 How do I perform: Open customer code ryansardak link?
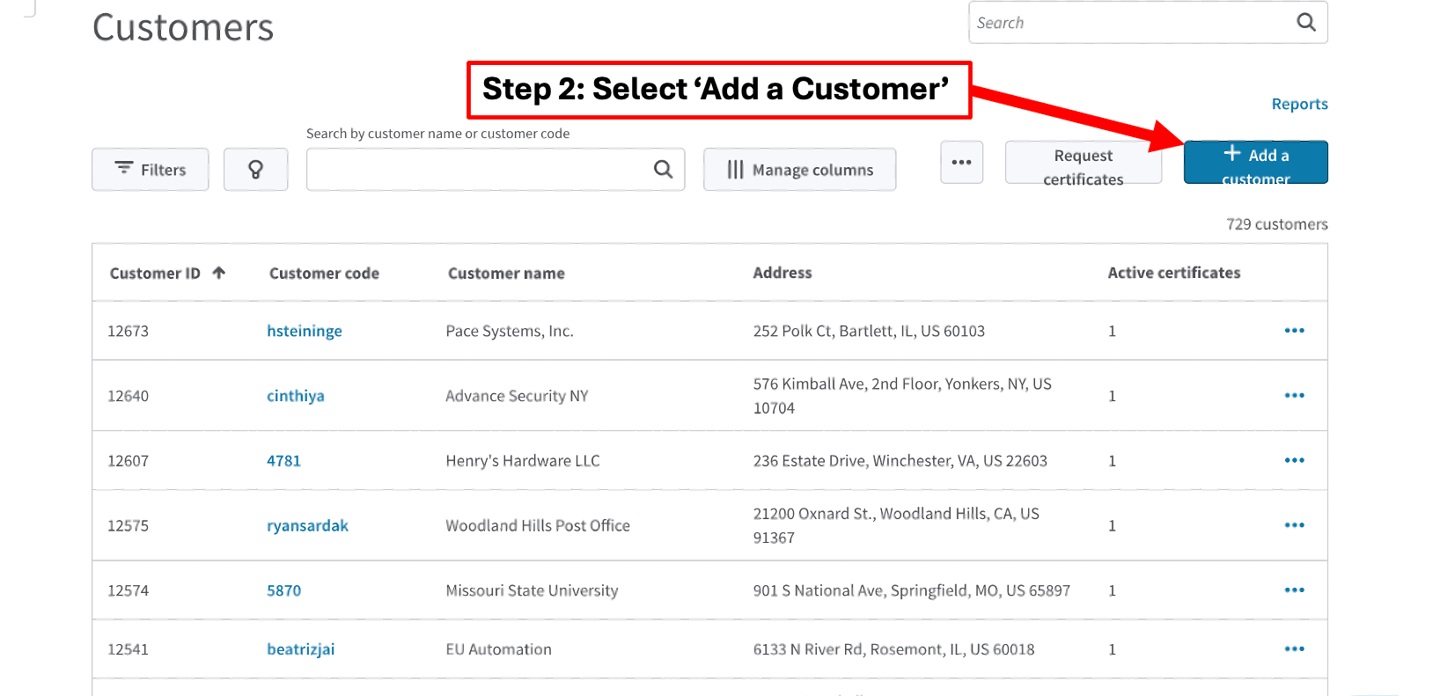pyautogui.click(x=307, y=526)
